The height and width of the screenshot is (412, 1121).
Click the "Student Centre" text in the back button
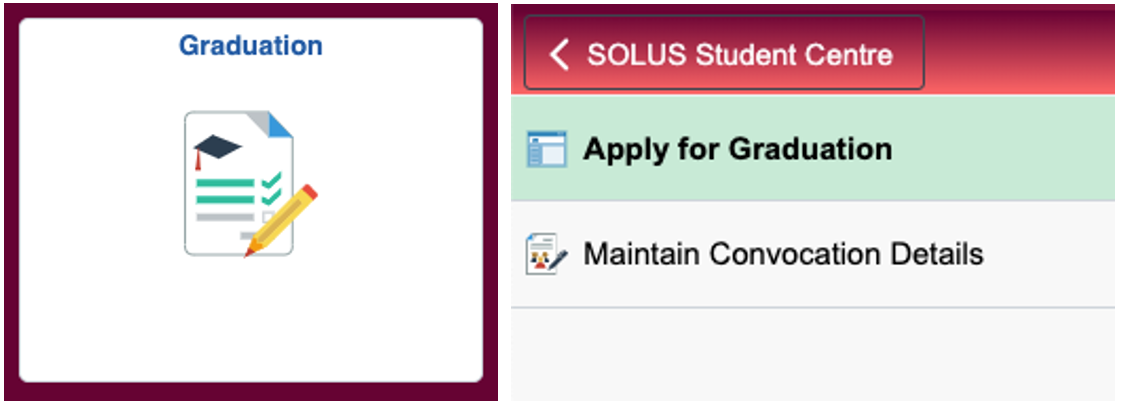(792, 54)
